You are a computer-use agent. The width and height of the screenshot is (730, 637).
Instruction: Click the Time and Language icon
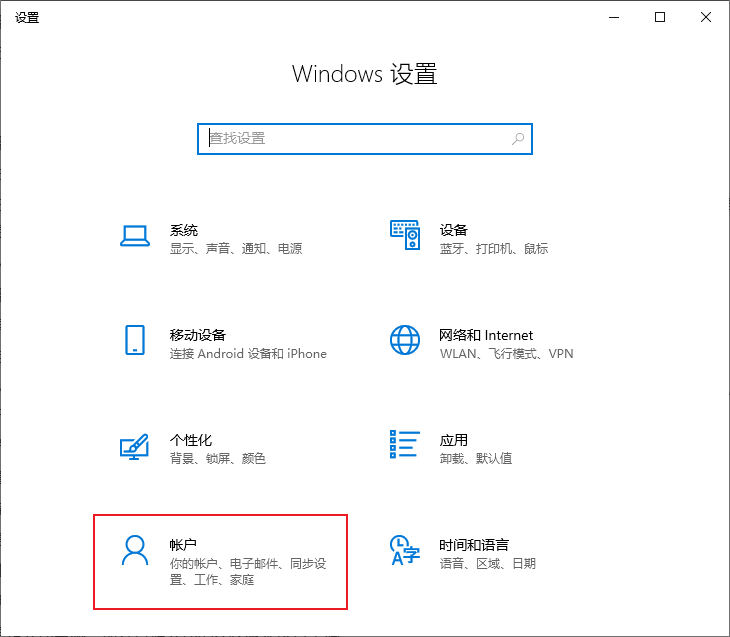point(405,550)
